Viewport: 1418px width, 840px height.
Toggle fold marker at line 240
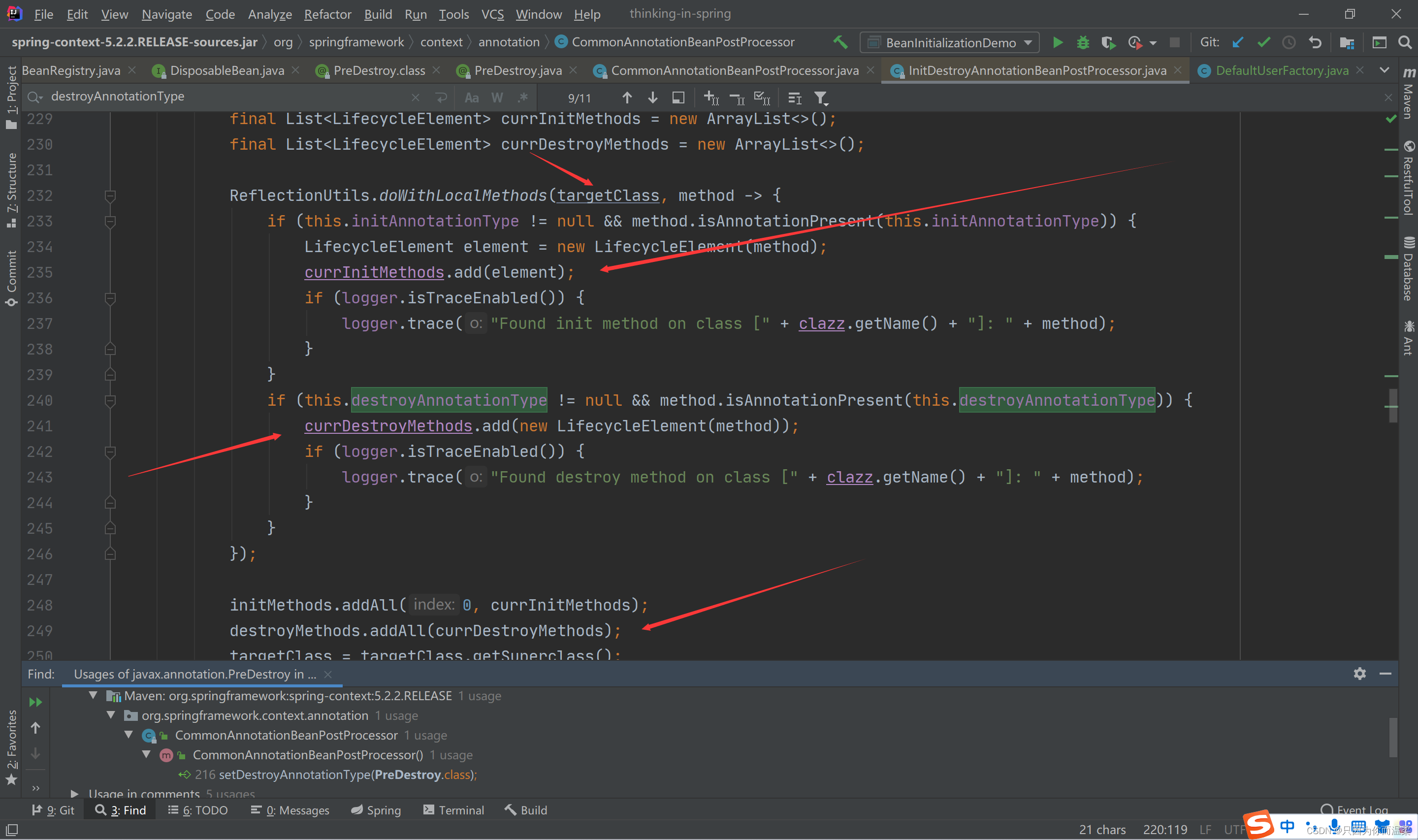click(110, 401)
